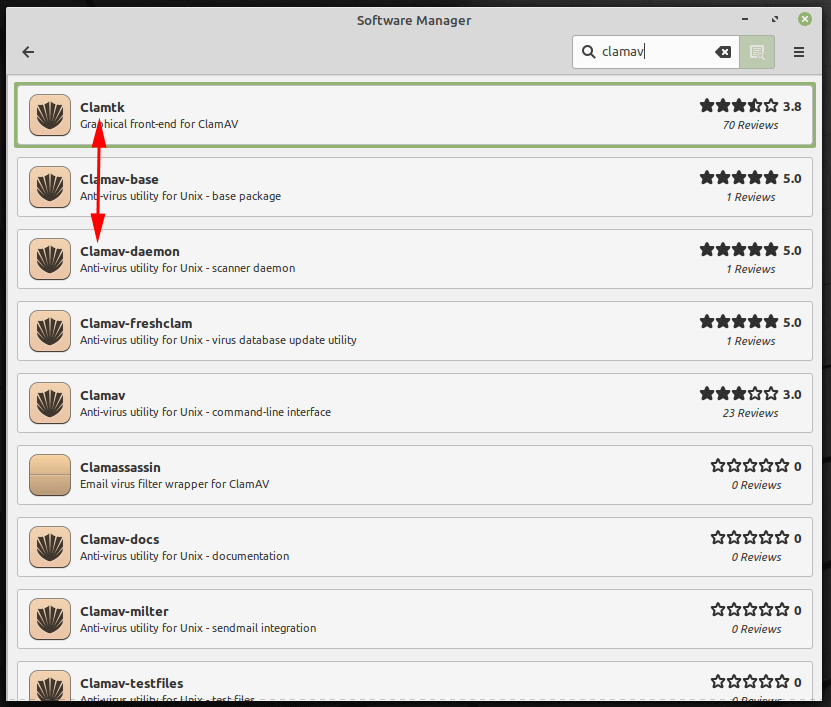Viewport: 831px width, 707px height.
Task: Click the Clamav-milter empty star rating
Action: 750,611
